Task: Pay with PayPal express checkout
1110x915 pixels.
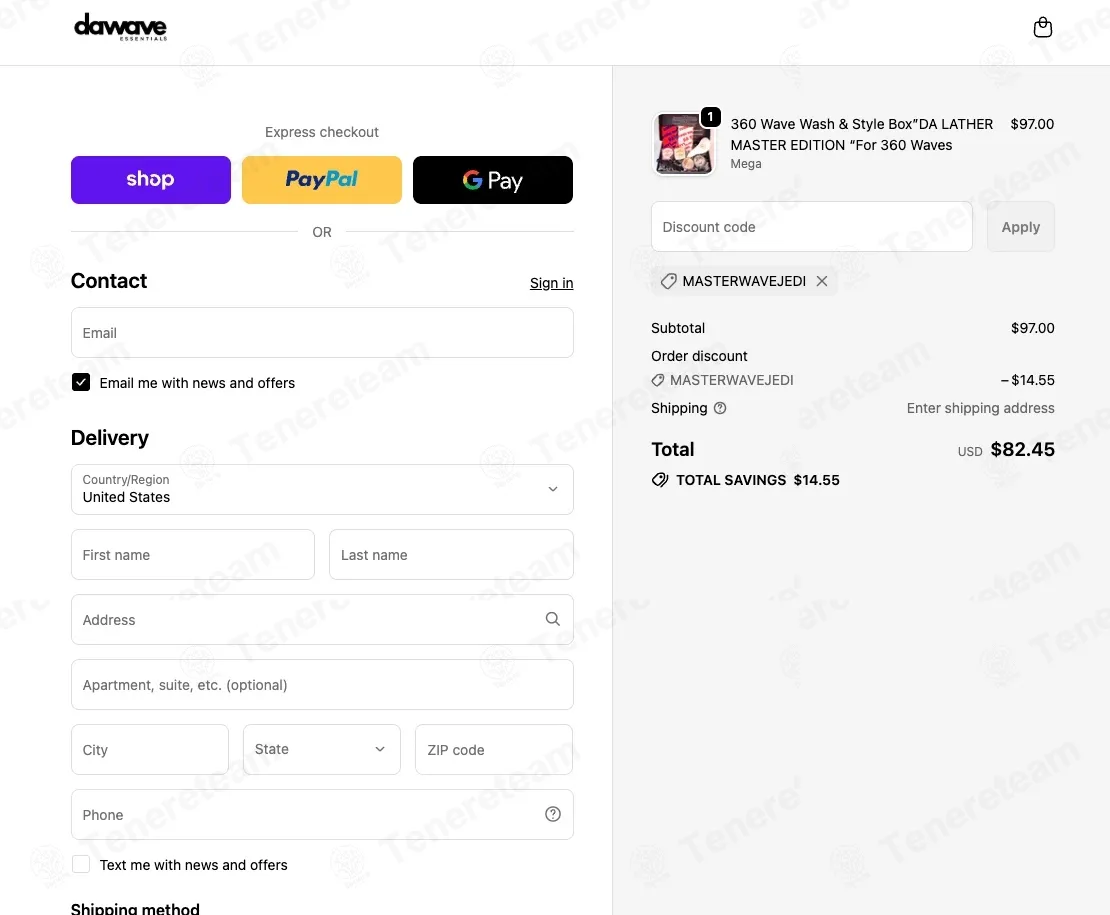Action: 322,180
